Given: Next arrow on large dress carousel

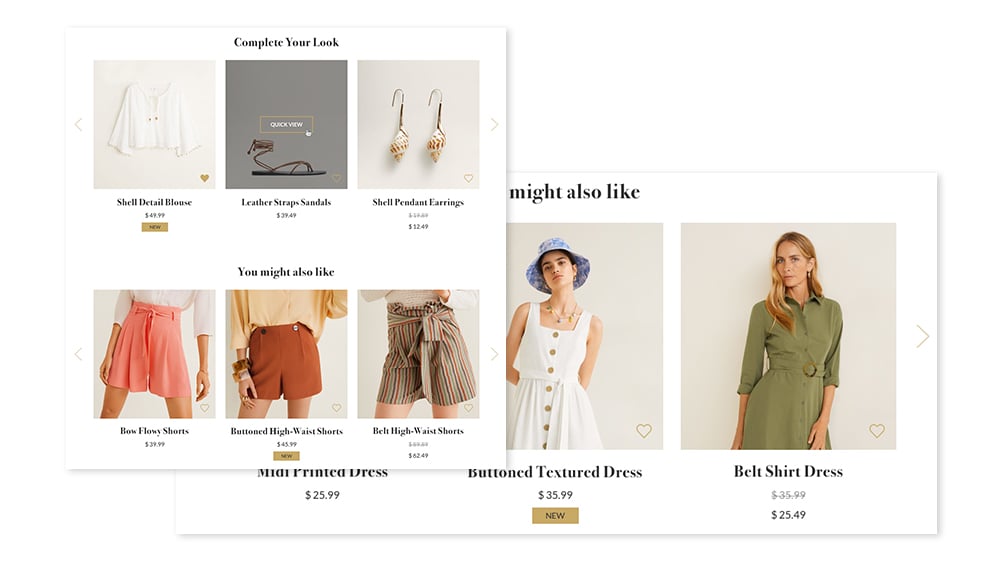Looking at the screenshot, I should [x=922, y=337].
